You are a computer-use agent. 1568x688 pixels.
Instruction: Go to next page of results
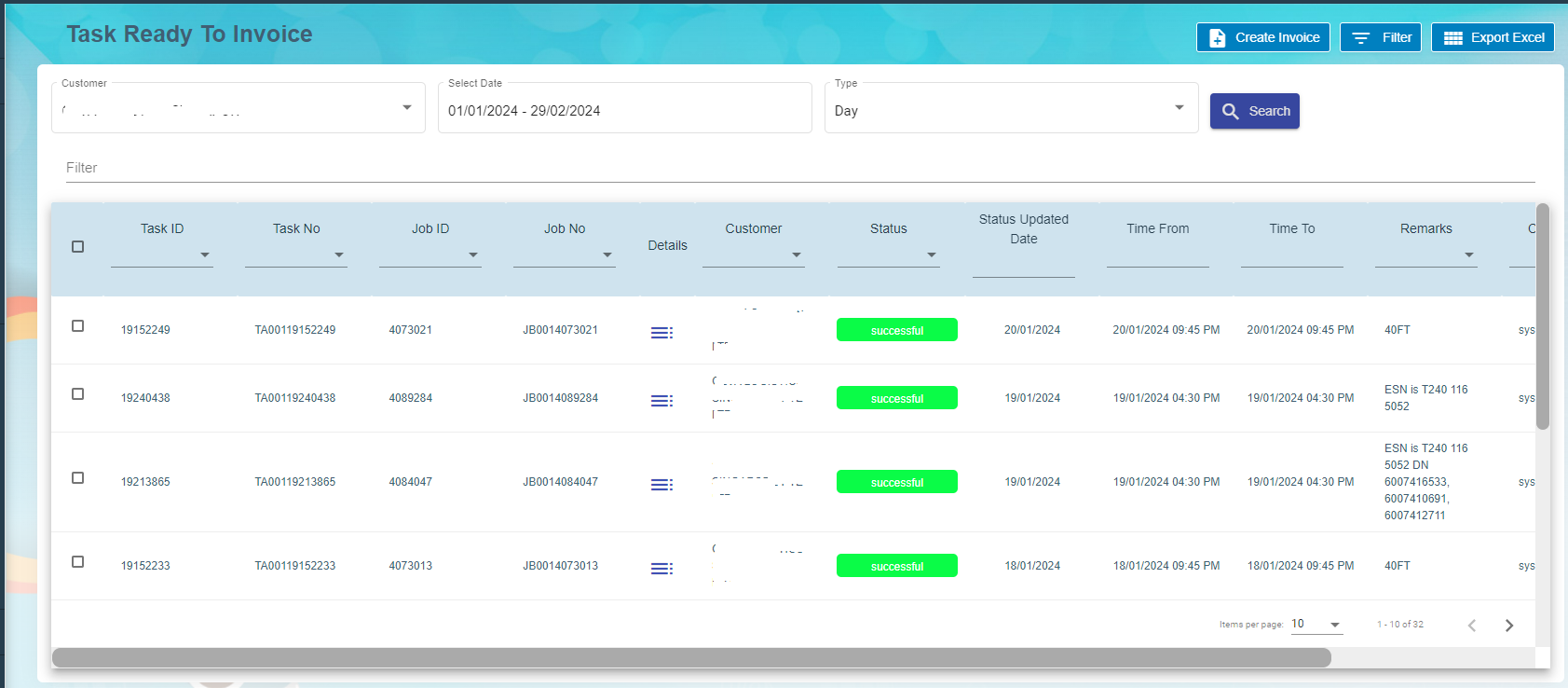1509,626
